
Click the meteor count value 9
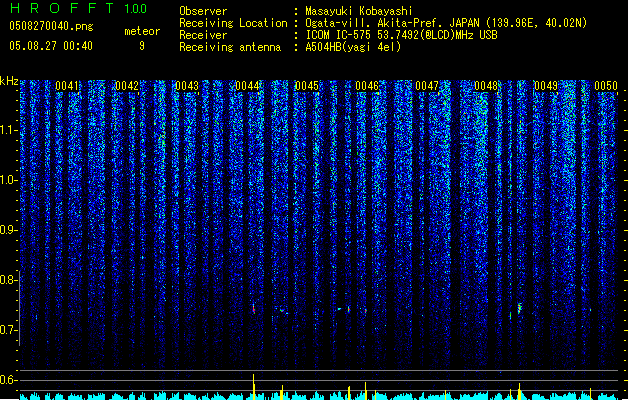(x=142, y=46)
